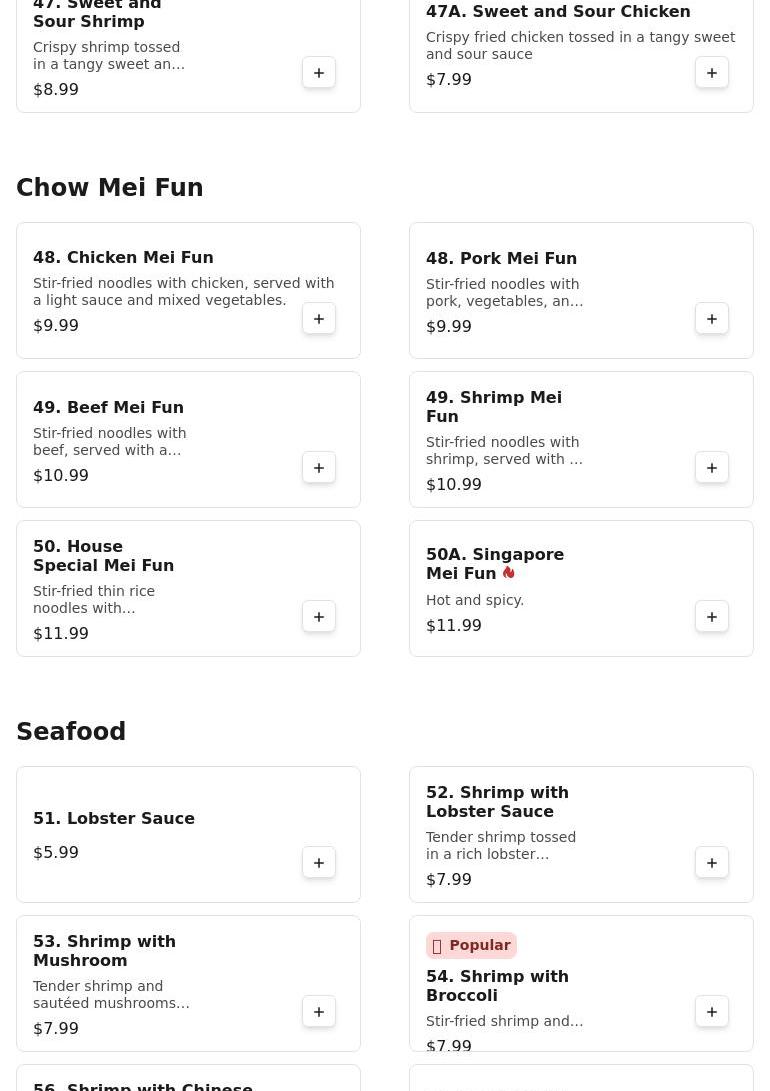Add Sweet and Sour Shrimp to order
The width and height of the screenshot is (770, 1091).
click(319, 73)
